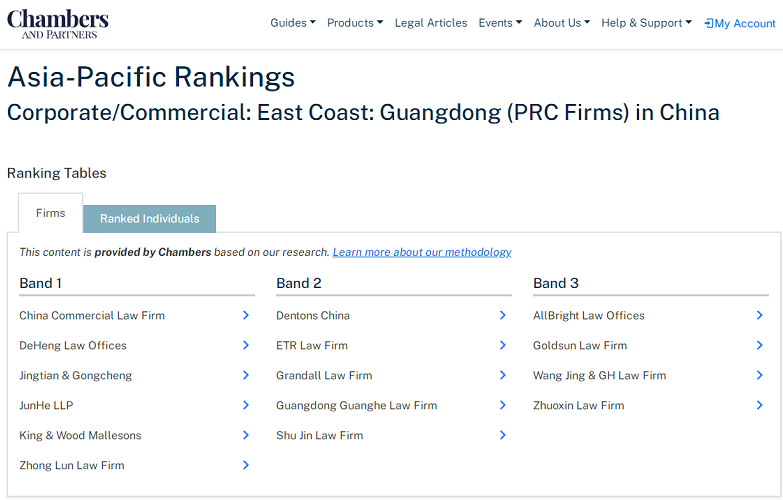This screenshot has width=783, height=500.
Task: Expand the Events dropdown menu
Action: [500, 23]
